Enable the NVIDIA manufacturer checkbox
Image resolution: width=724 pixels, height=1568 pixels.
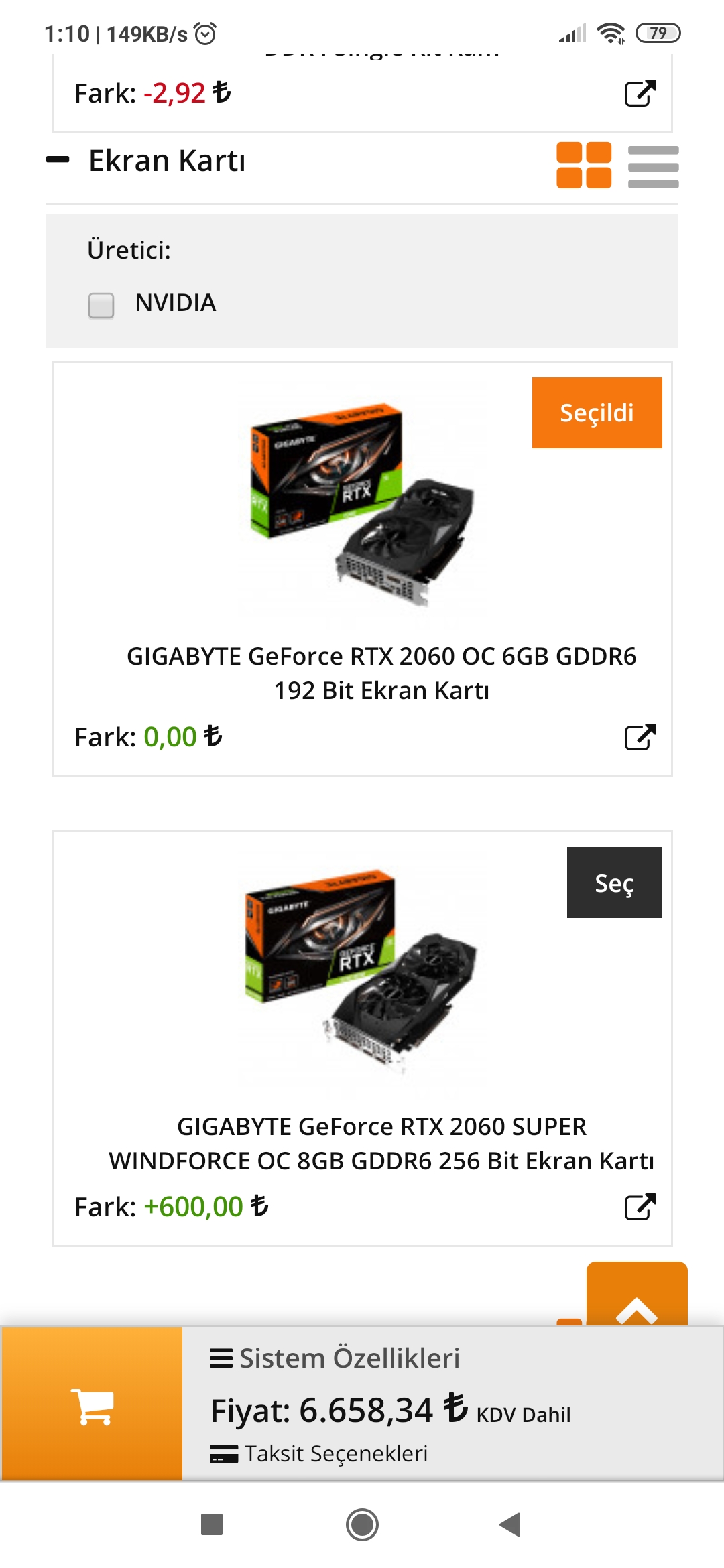(101, 305)
